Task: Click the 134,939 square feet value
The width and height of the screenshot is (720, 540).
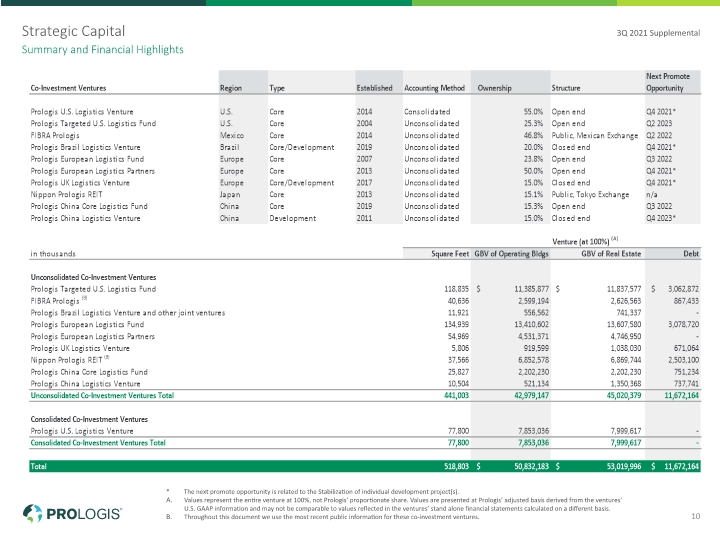Action: click(x=456, y=325)
